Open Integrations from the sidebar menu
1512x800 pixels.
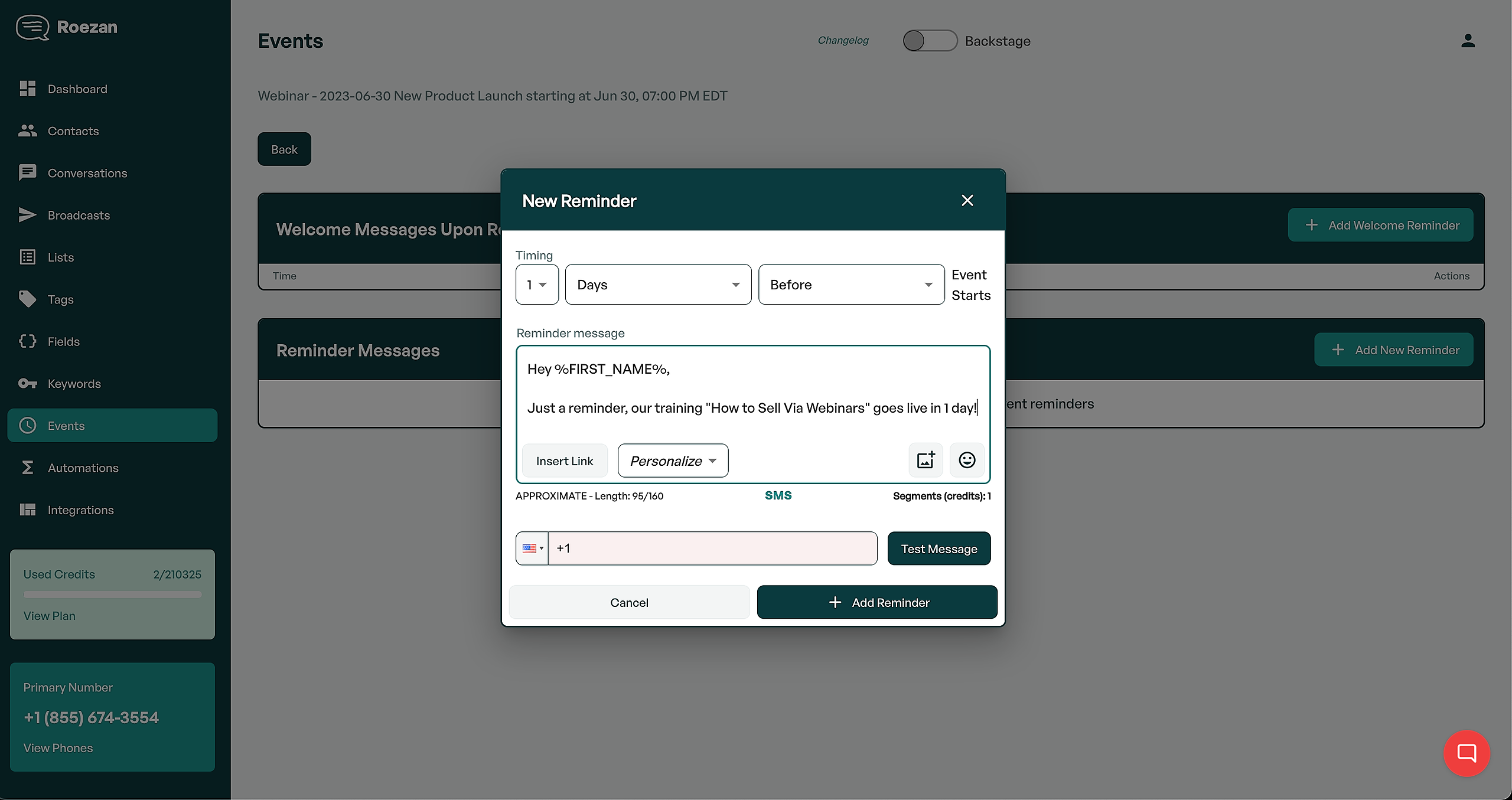click(80, 510)
